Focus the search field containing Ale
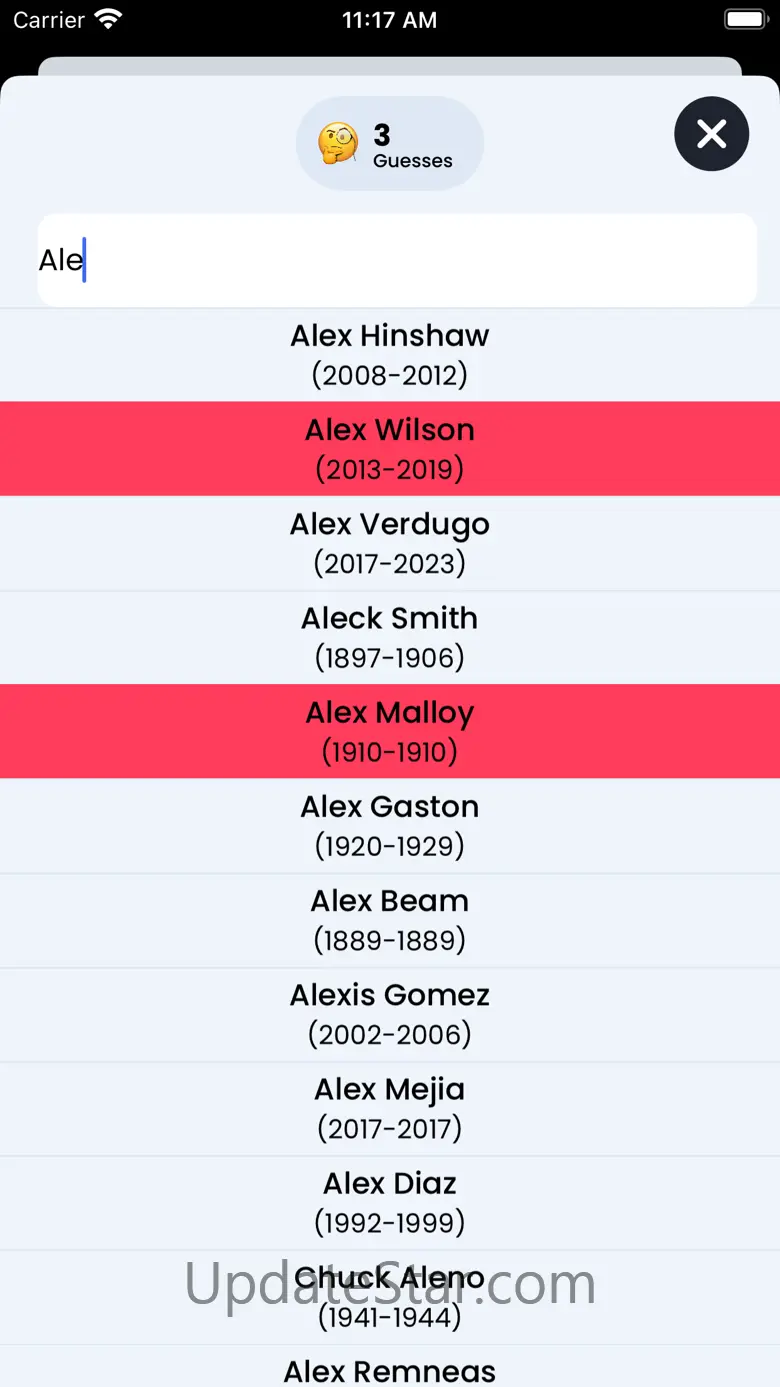 click(x=397, y=260)
